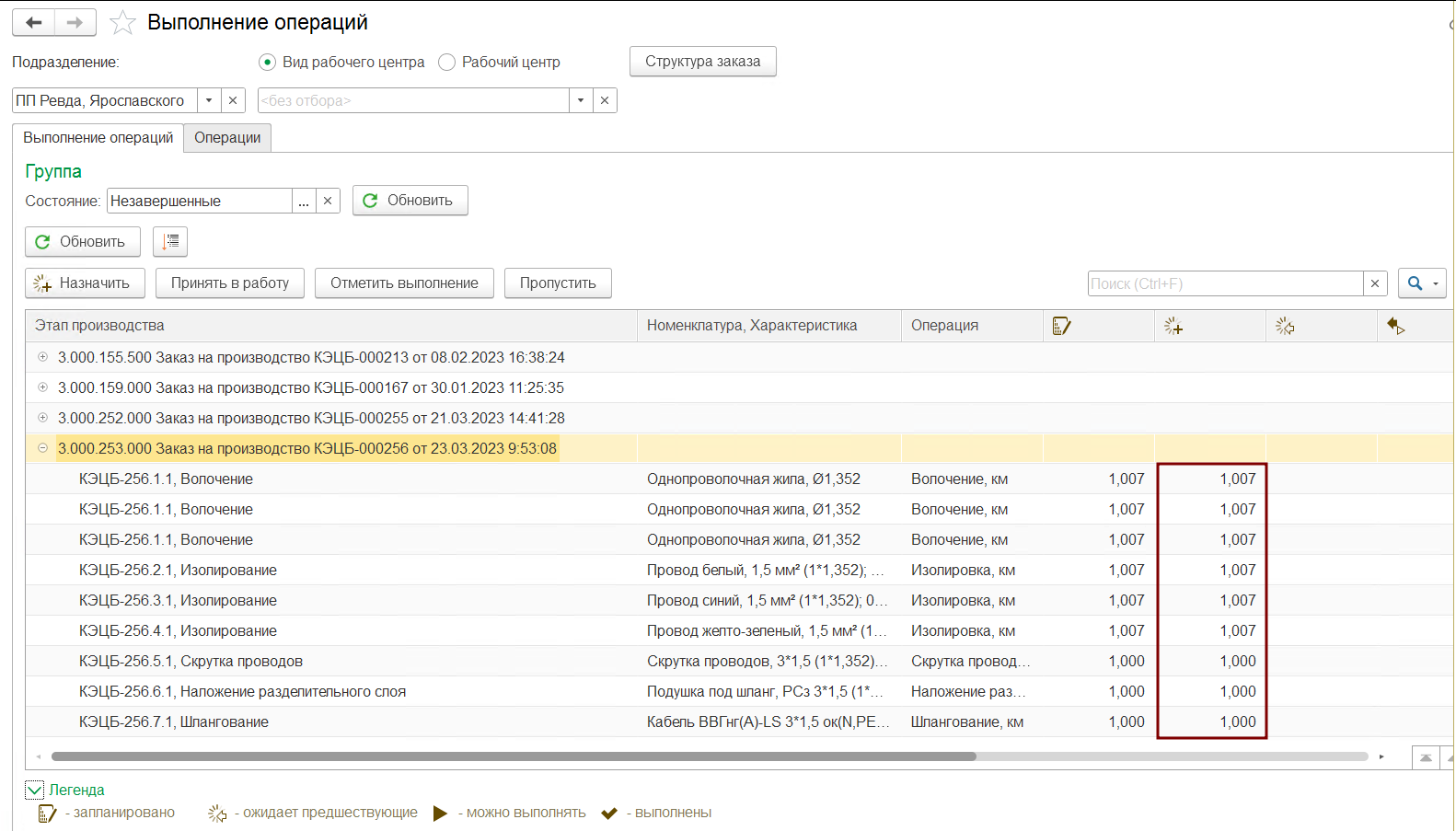Clear the search box with X
Screen dimensions: 1456x831
click(x=1375, y=283)
